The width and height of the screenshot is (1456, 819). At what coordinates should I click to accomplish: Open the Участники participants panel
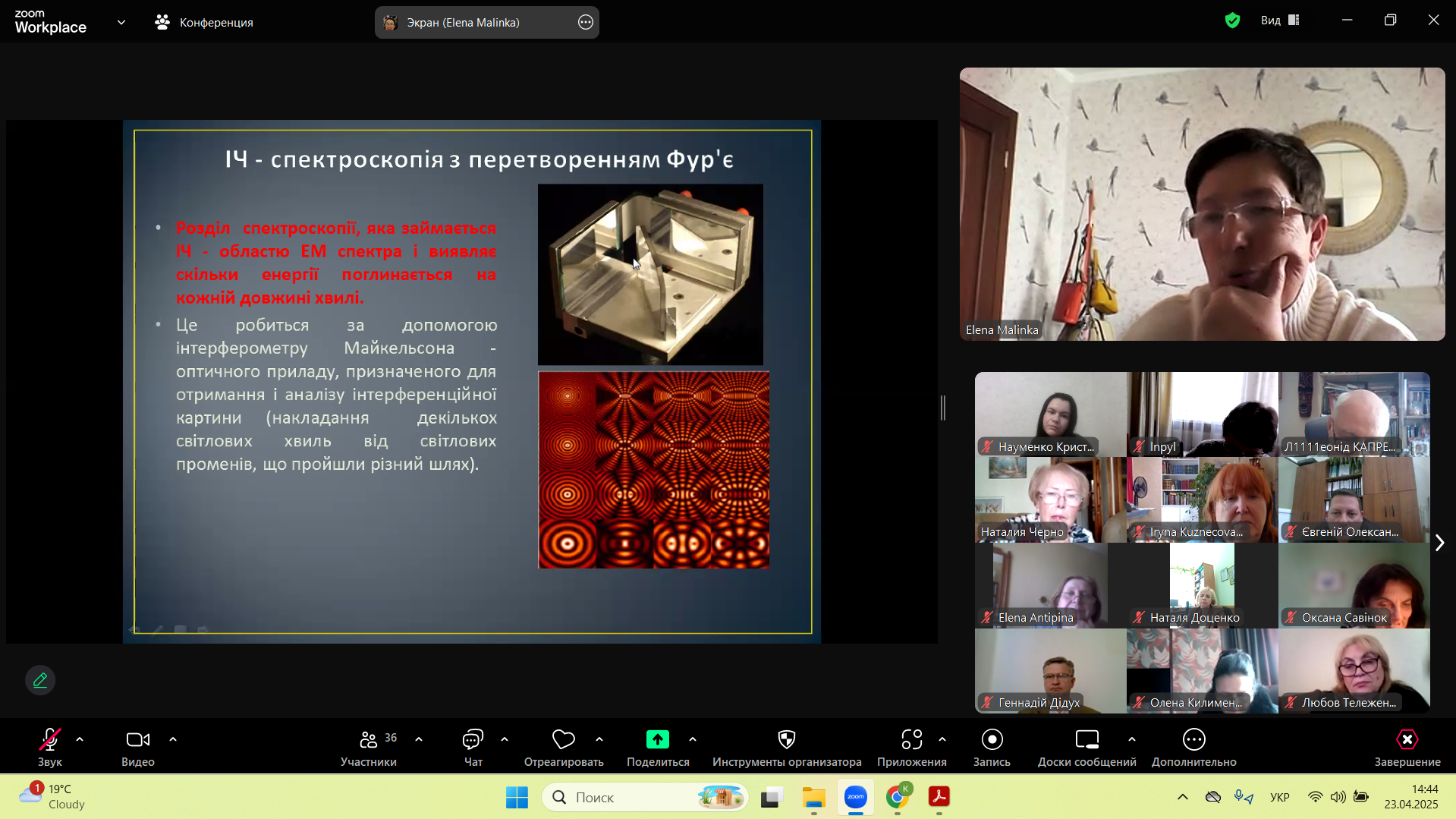click(x=369, y=747)
